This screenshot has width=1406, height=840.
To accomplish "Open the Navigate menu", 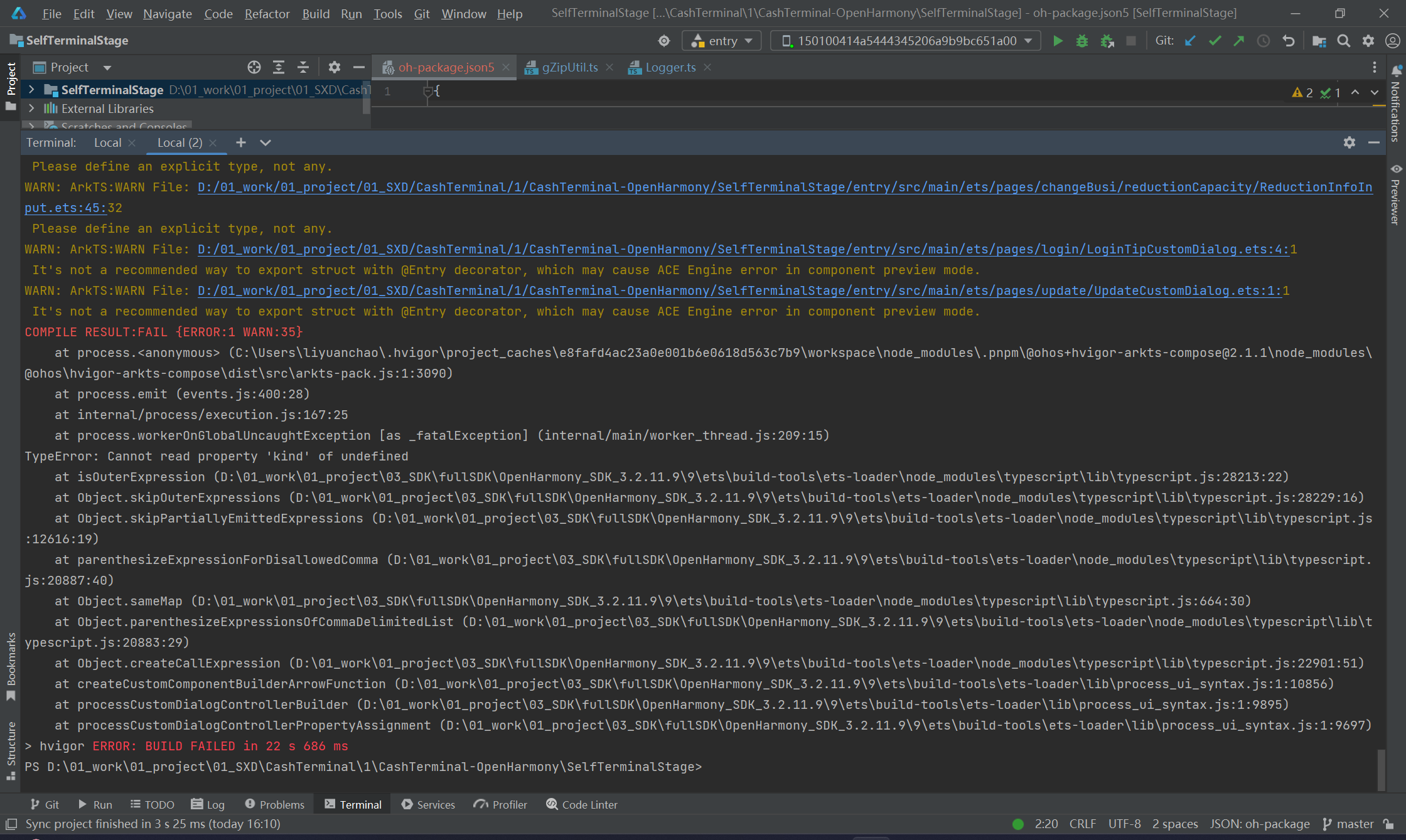I will pos(167,14).
